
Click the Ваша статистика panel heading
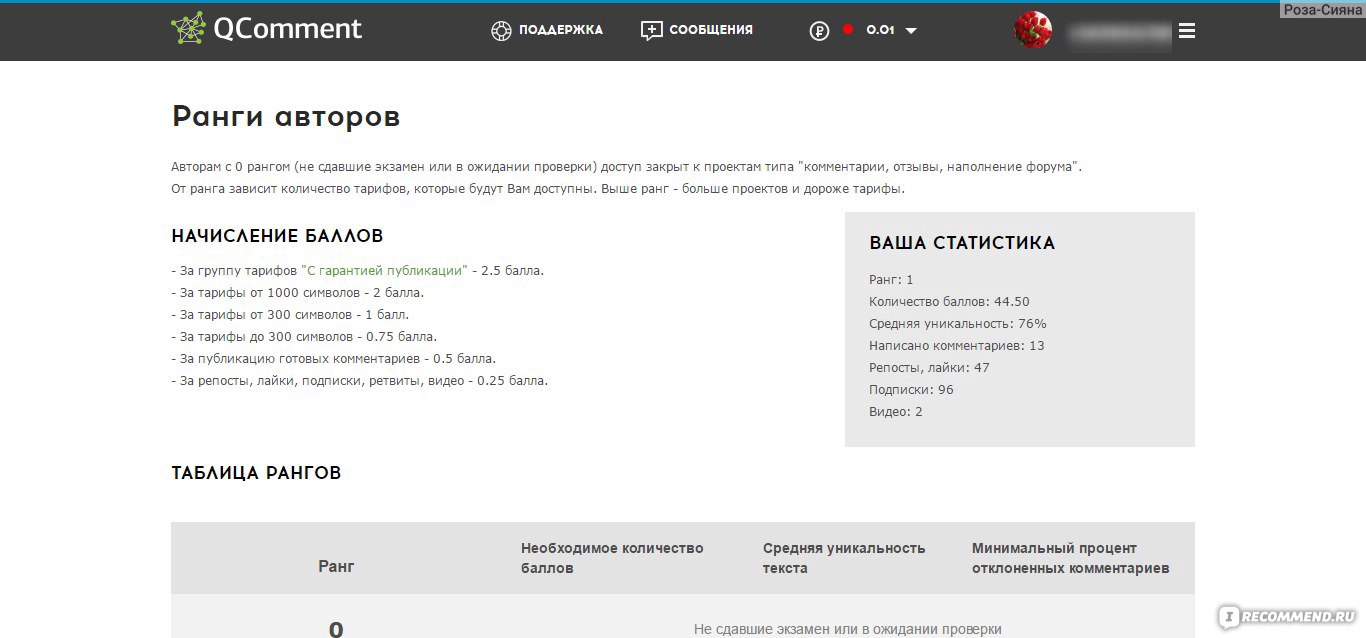click(962, 243)
